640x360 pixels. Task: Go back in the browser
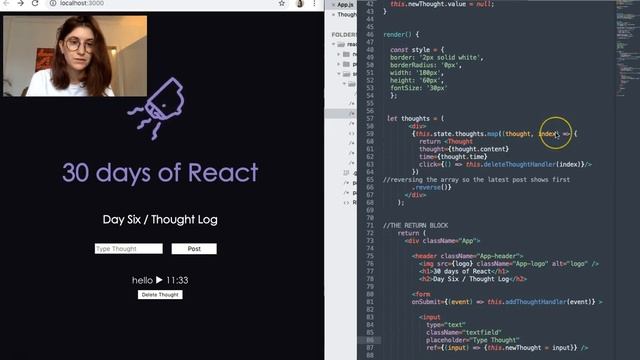(x=6, y=3)
